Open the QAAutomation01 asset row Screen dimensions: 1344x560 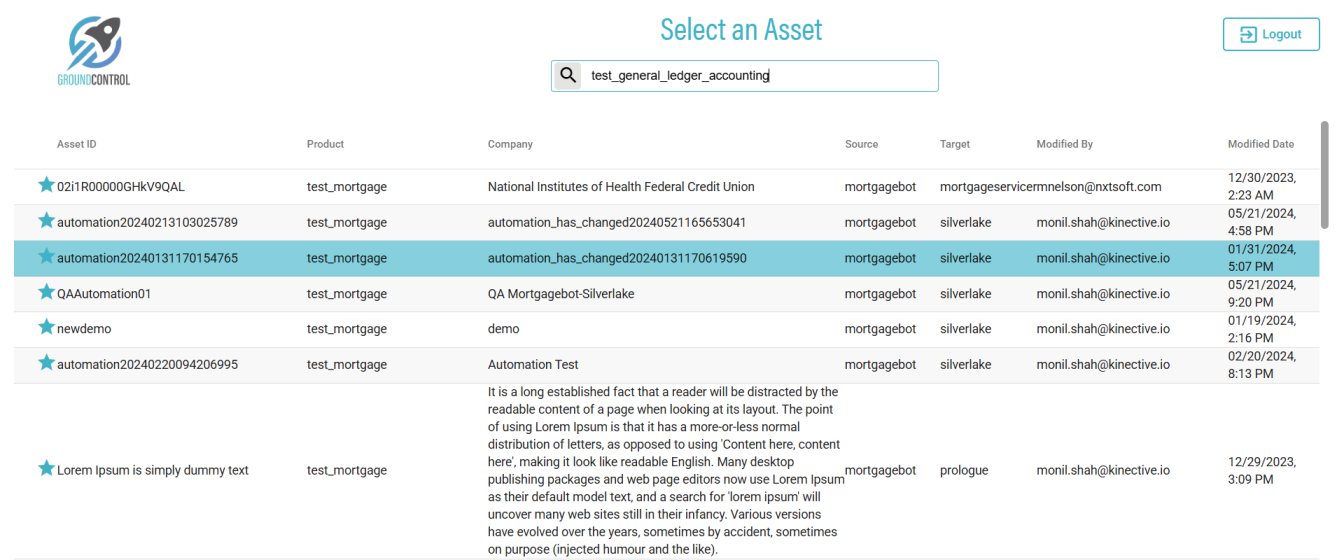click(x=104, y=294)
